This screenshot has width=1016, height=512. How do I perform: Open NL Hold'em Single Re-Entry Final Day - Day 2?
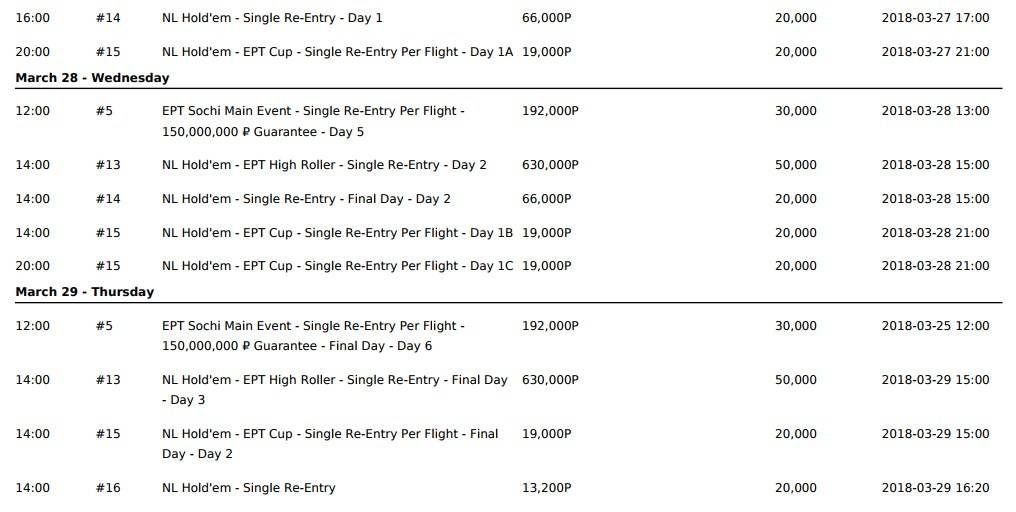(x=306, y=199)
